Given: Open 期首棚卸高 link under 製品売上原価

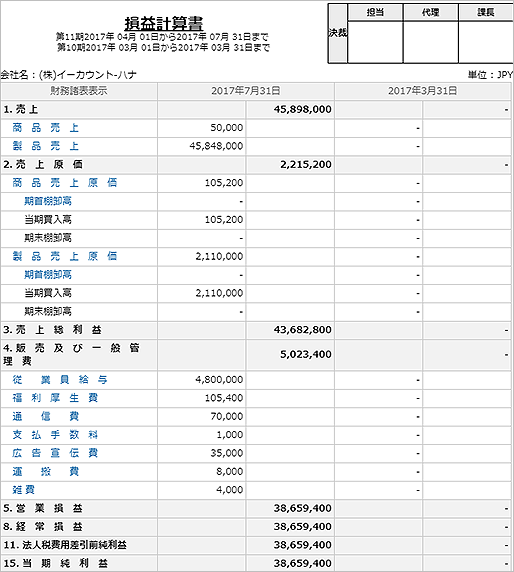Looking at the screenshot, I should pos(48,274).
